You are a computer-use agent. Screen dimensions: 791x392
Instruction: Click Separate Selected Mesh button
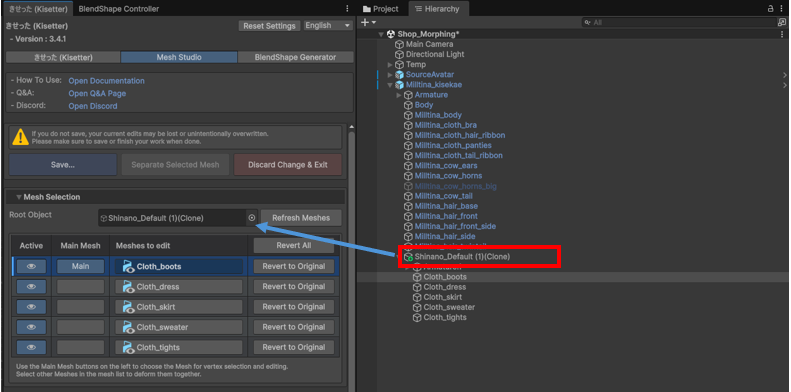[x=175, y=164]
